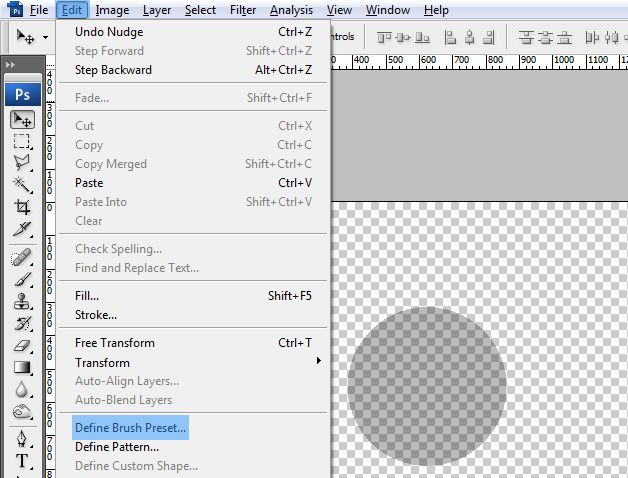Choose Step Backward

point(193,70)
